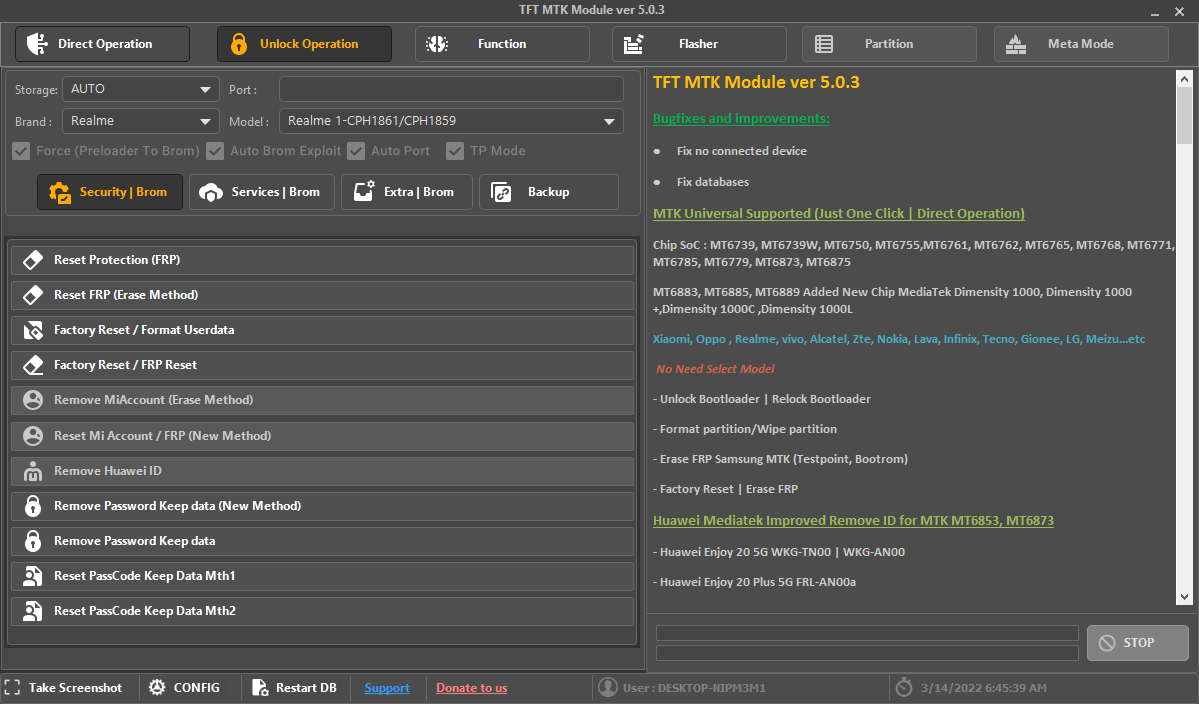Image resolution: width=1199 pixels, height=704 pixels.
Task: Click inside the Port input field
Action: point(451,89)
